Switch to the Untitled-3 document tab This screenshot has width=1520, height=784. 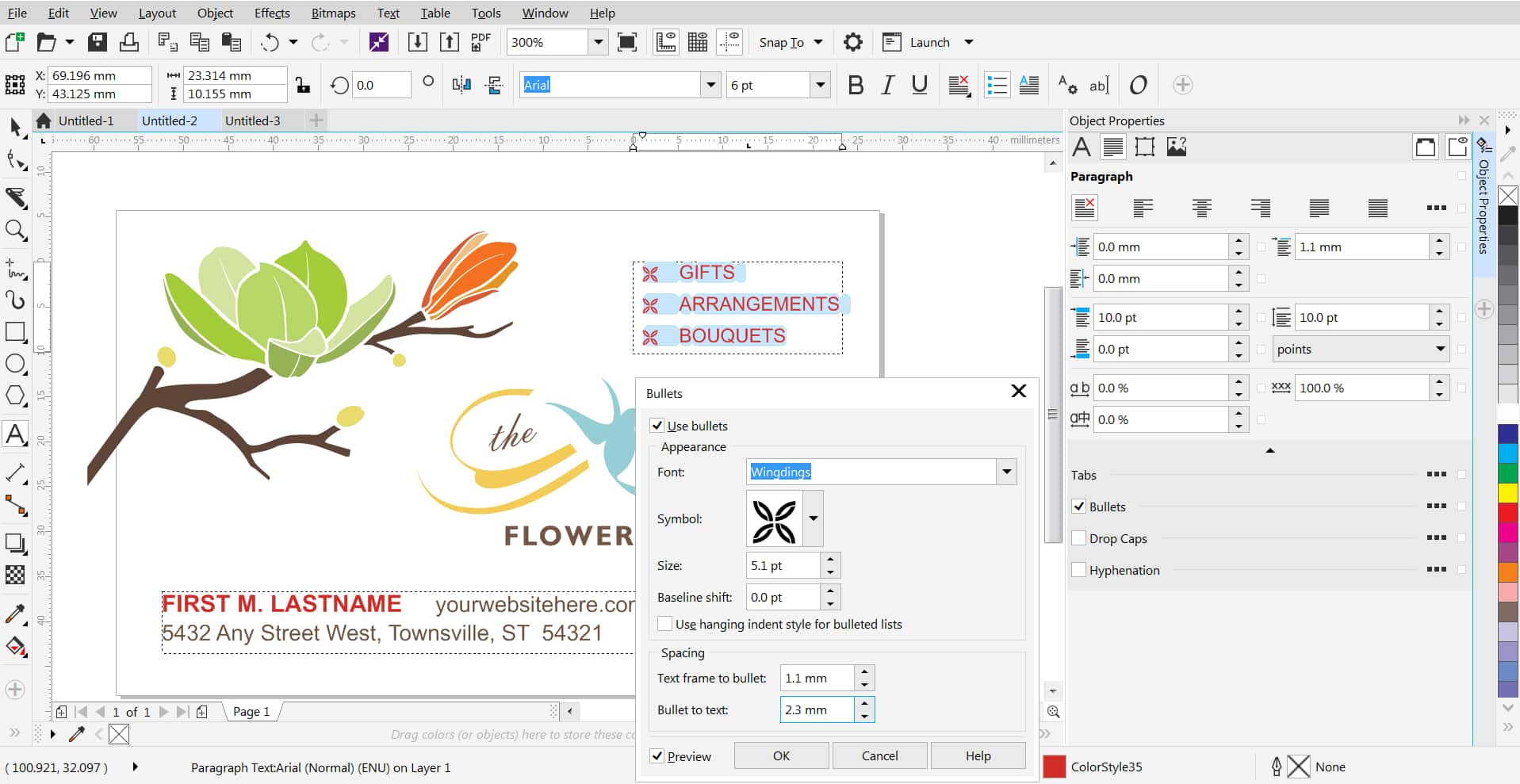point(252,120)
